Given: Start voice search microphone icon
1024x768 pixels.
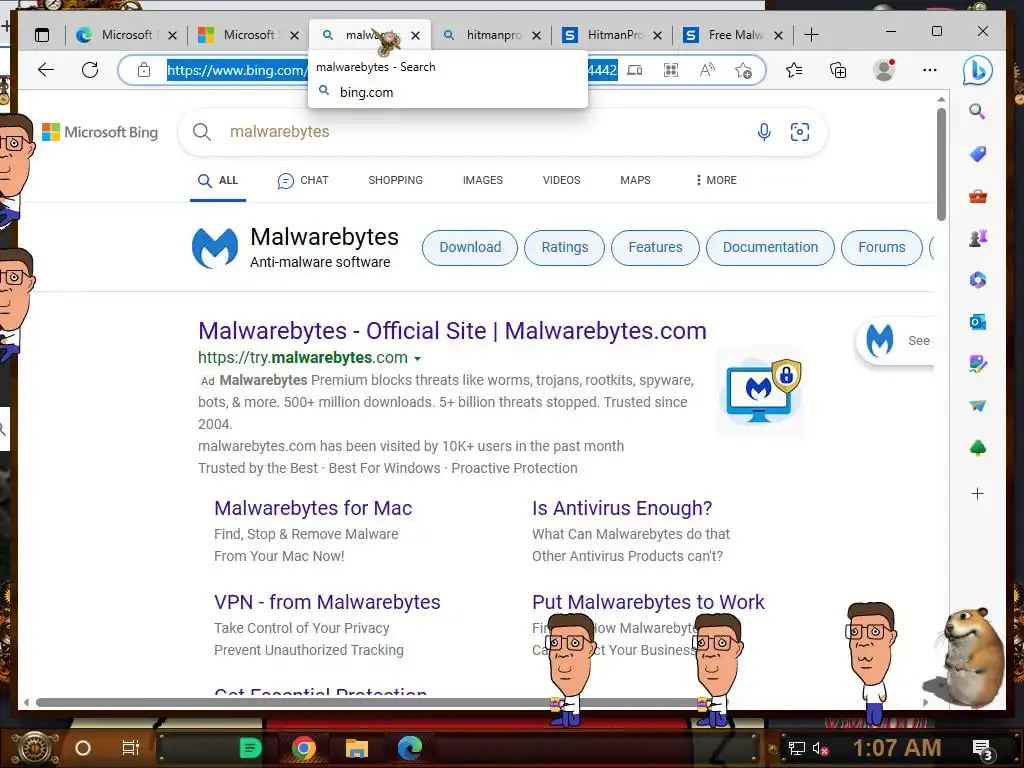Looking at the screenshot, I should (764, 132).
